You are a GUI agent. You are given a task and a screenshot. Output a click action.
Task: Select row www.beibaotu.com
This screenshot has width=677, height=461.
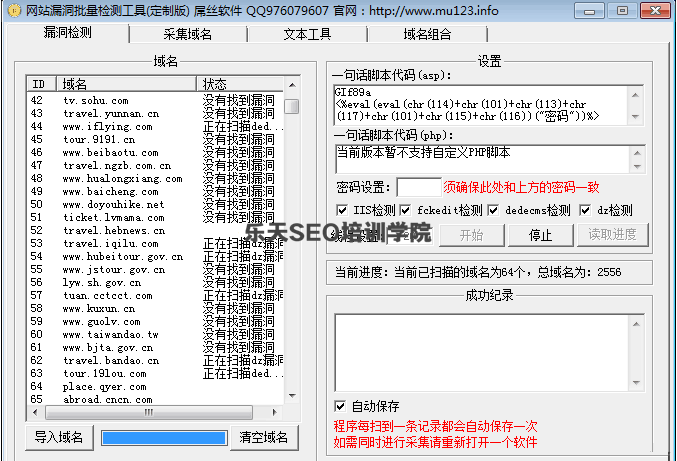click(155, 152)
